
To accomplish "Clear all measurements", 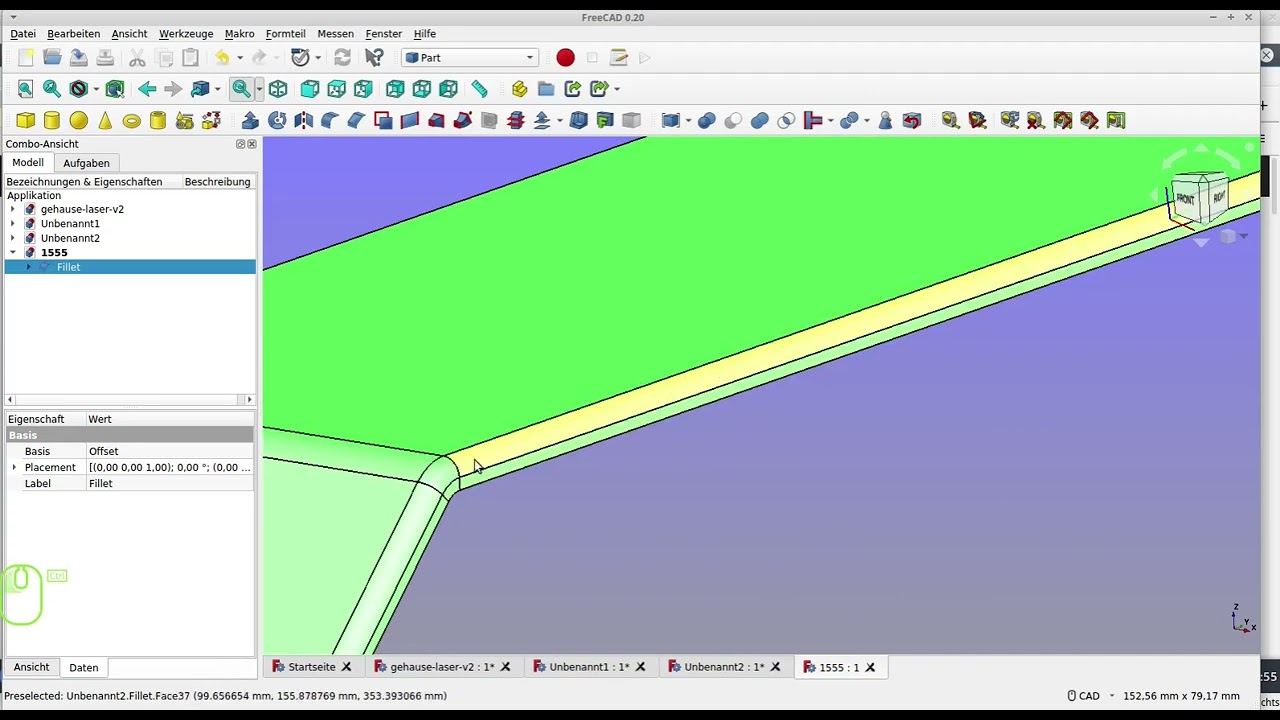I will pyautogui.click(x=1036, y=121).
